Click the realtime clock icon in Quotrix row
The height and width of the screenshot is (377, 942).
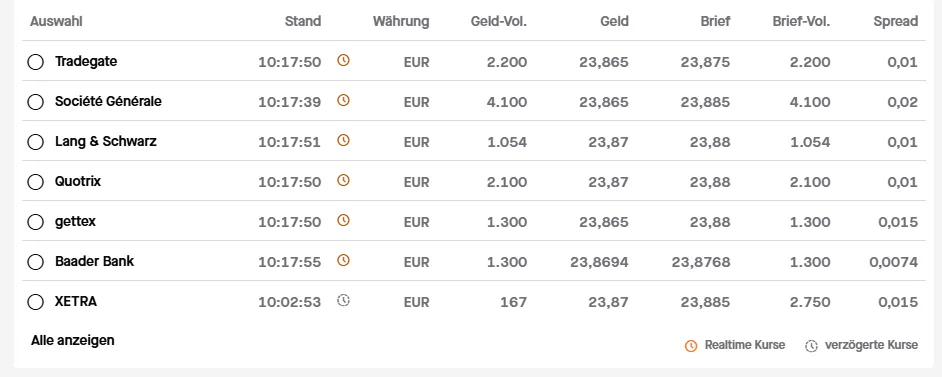click(x=343, y=180)
